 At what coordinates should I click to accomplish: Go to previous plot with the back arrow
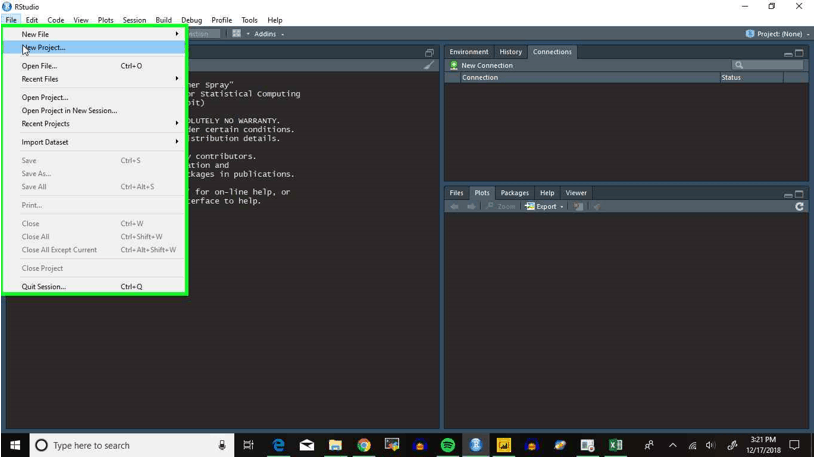pos(455,206)
